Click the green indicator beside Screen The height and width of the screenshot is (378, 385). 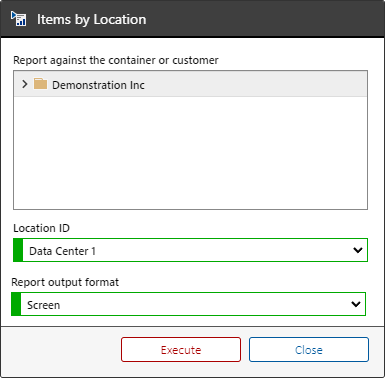coord(16,304)
